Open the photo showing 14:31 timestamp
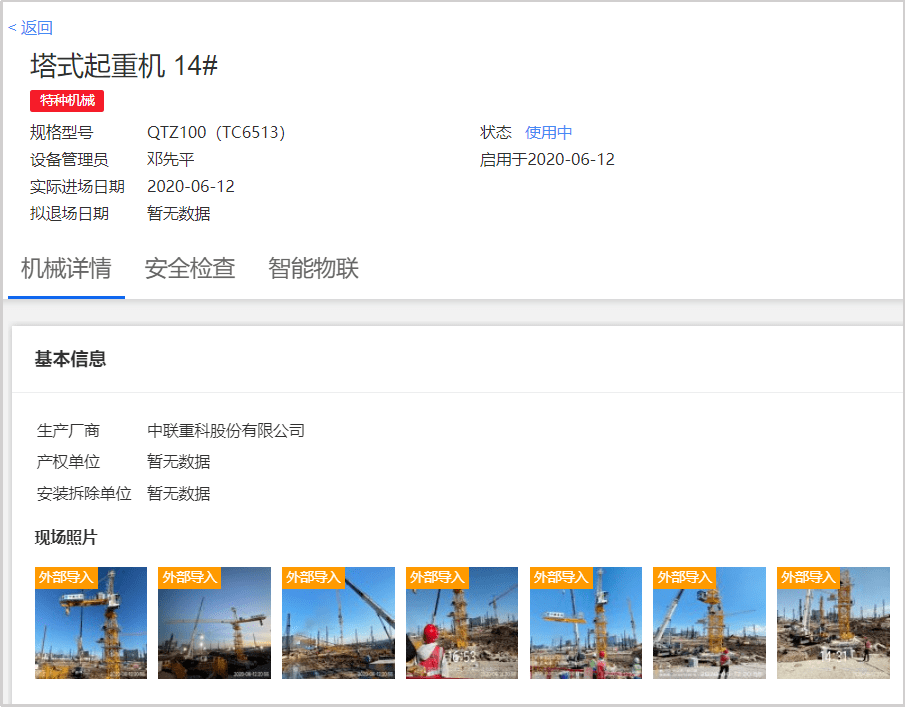The width and height of the screenshot is (905, 708). click(833, 623)
